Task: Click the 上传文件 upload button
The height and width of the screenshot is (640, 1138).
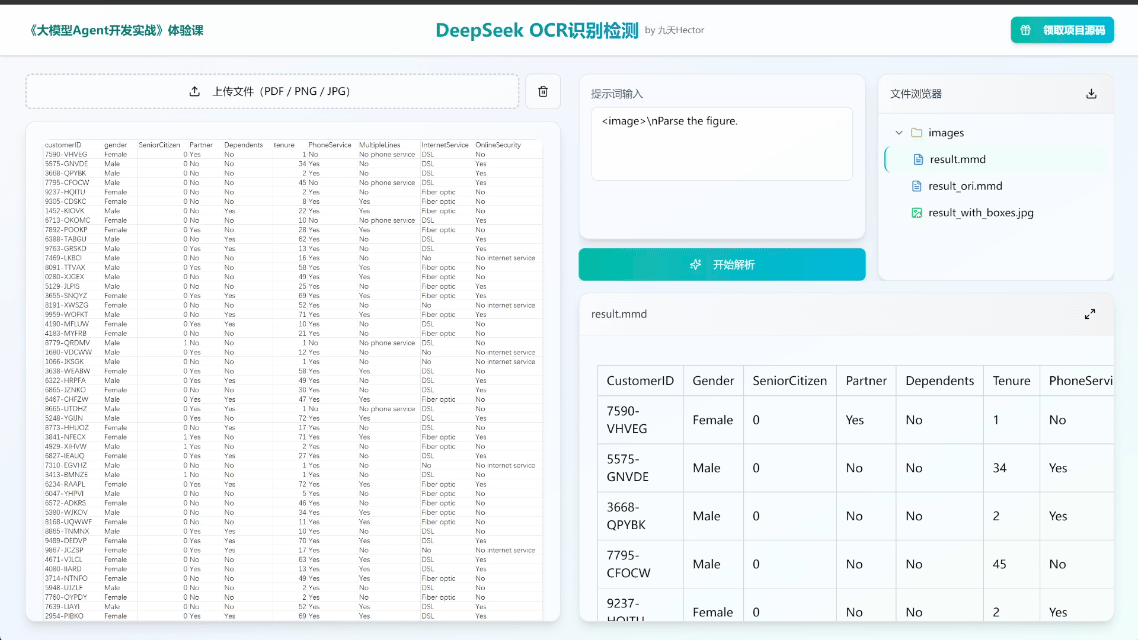Action: point(272,91)
